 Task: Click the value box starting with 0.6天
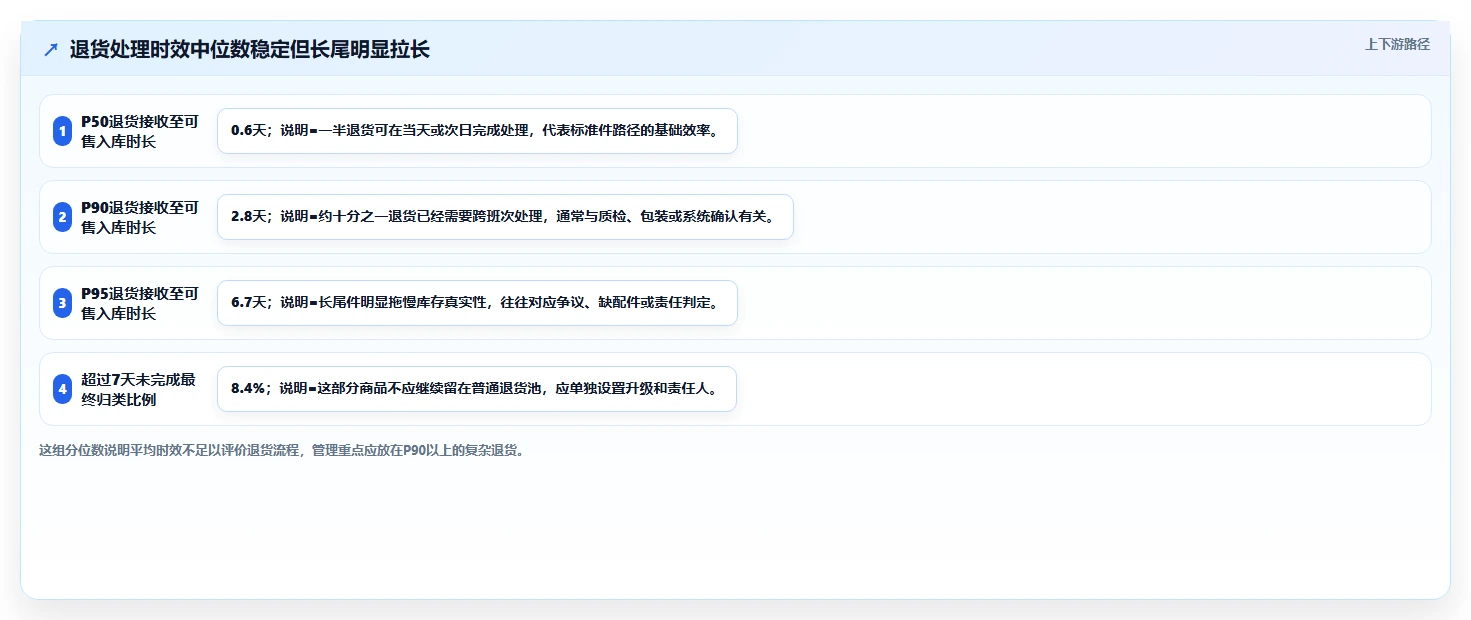click(477, 131)
